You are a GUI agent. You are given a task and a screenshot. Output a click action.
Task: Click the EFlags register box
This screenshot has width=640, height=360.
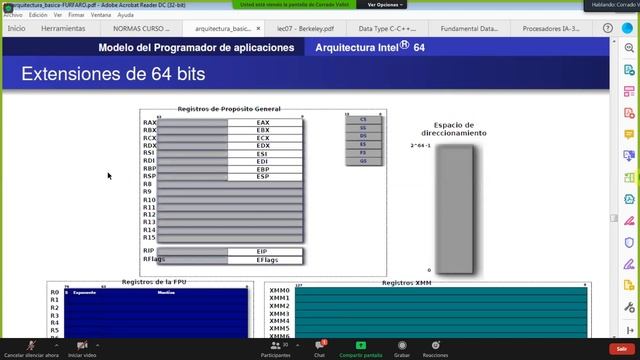click(265, 260)
